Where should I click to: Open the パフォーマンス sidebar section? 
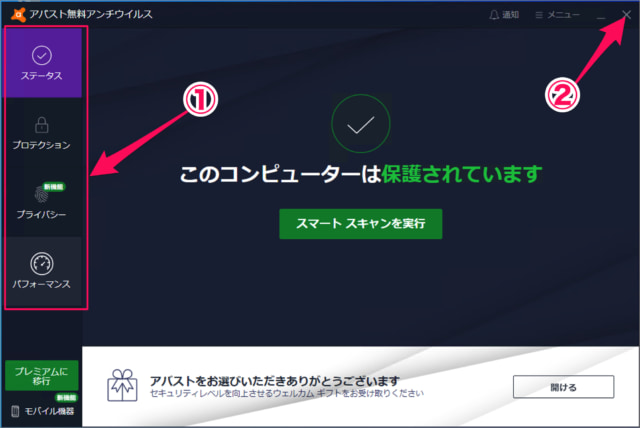42,271
